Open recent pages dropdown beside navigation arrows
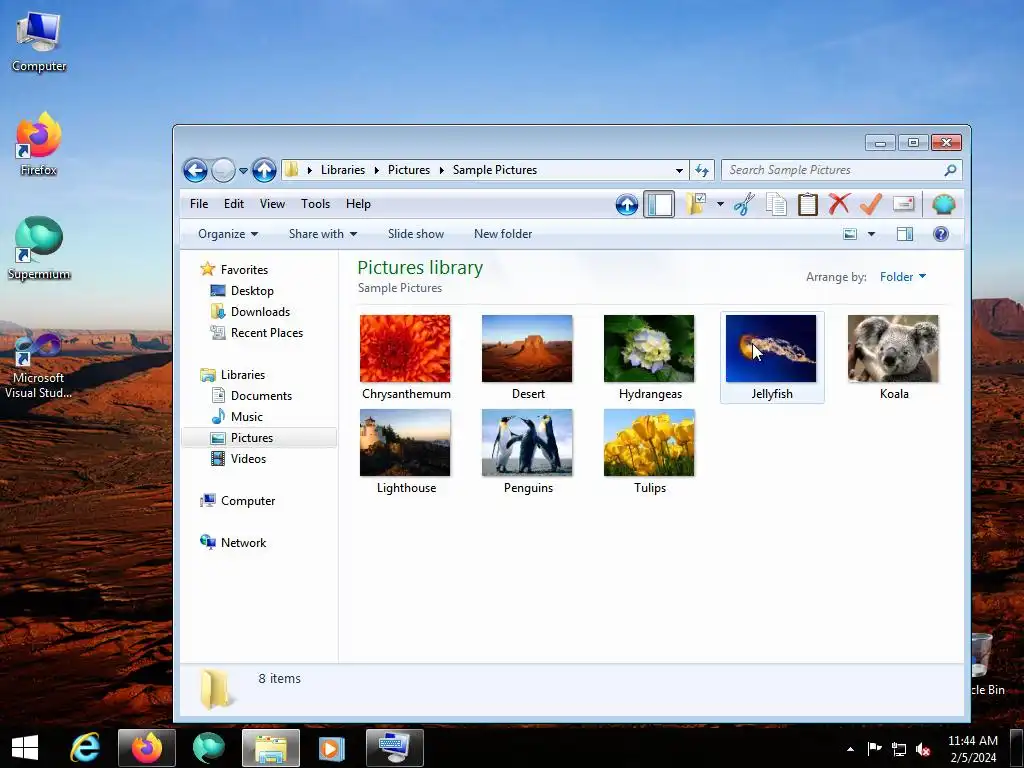Screen dimensions: 1024x768 tap(243, 171)
